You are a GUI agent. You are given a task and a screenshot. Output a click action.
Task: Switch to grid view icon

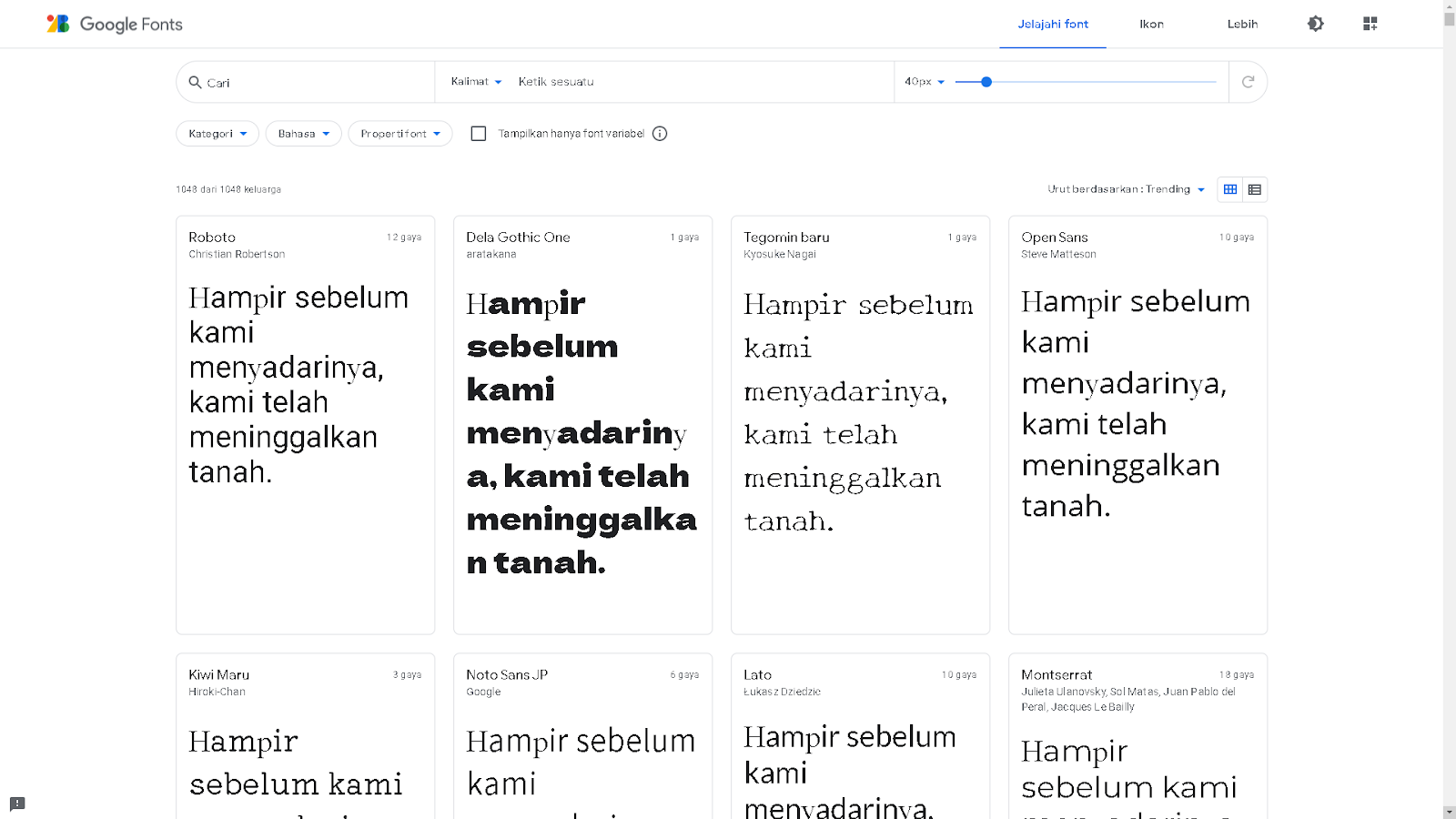[1230, 189]
